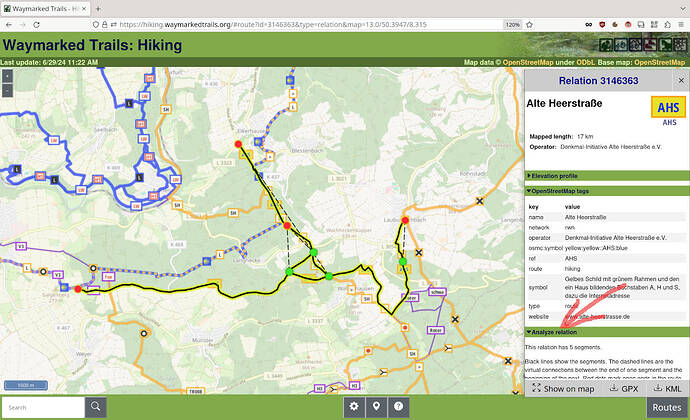Expand the Elevation profile section
Screen dimensions: 690x420
point(607,176)
